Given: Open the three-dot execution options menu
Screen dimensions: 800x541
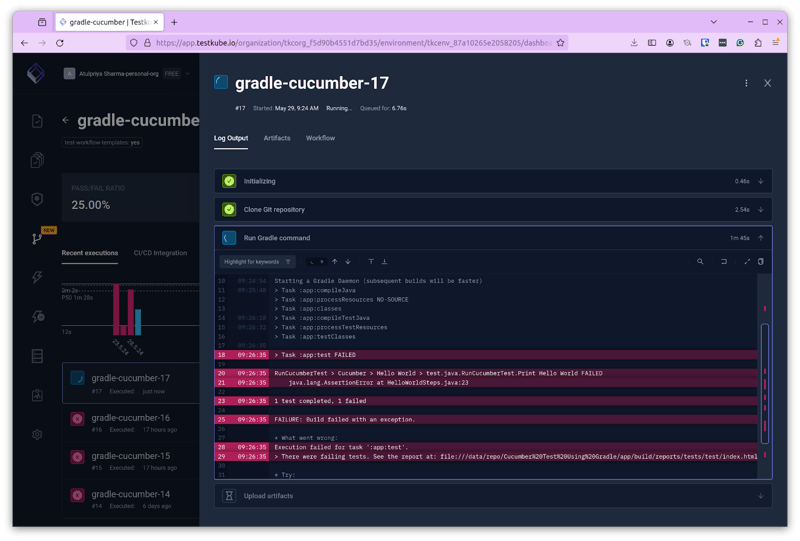Looking at the screenshot, I should [x=746, y=84].
